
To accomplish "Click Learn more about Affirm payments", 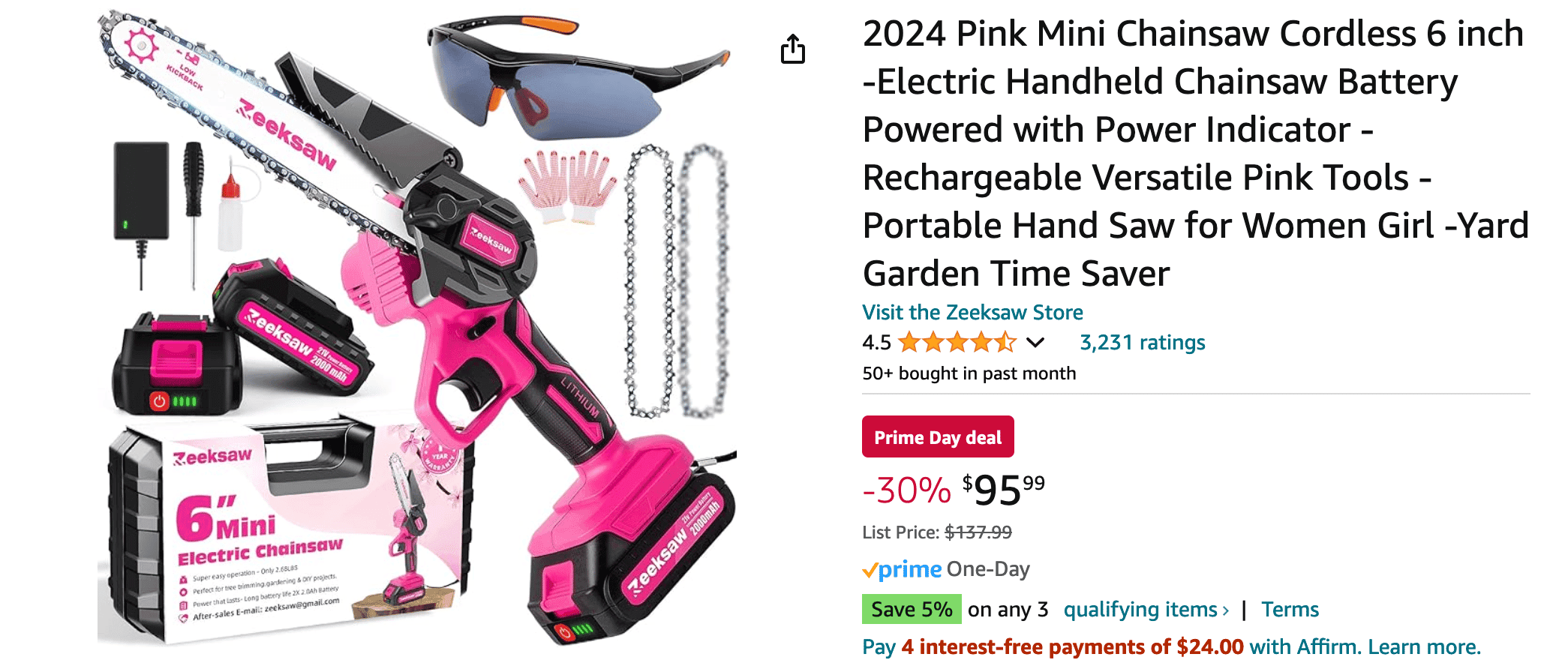I will point(1424,646).
